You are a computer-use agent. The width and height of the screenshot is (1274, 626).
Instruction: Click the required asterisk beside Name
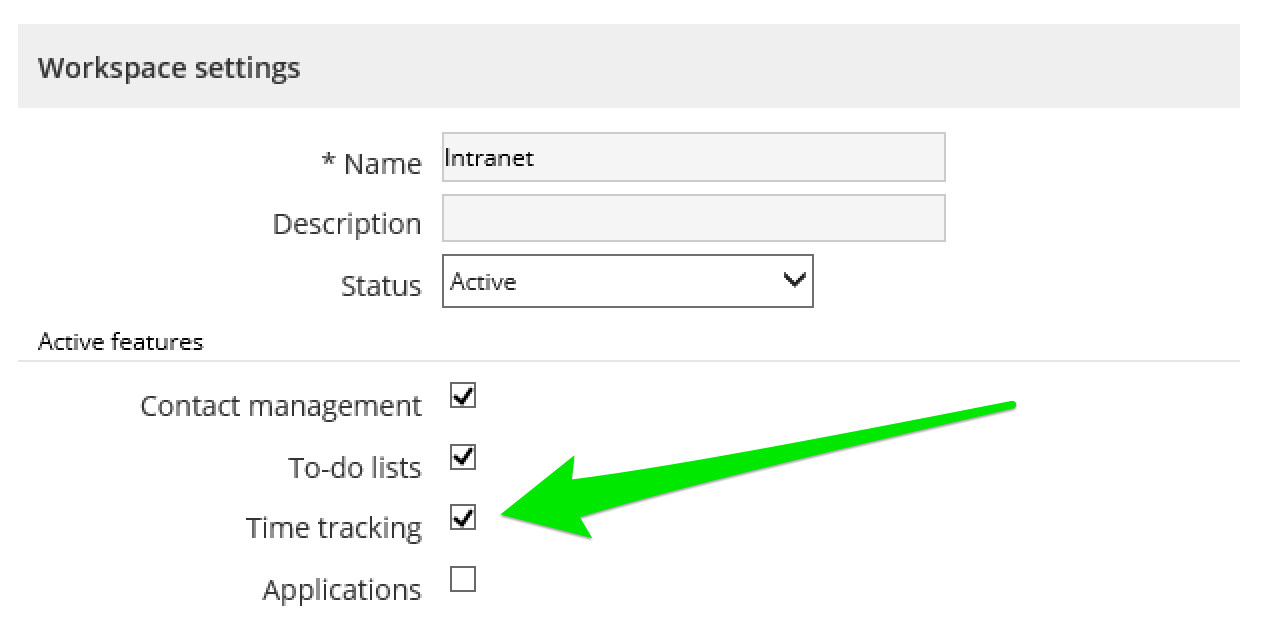pyautogui.click(x=328, y=161)
